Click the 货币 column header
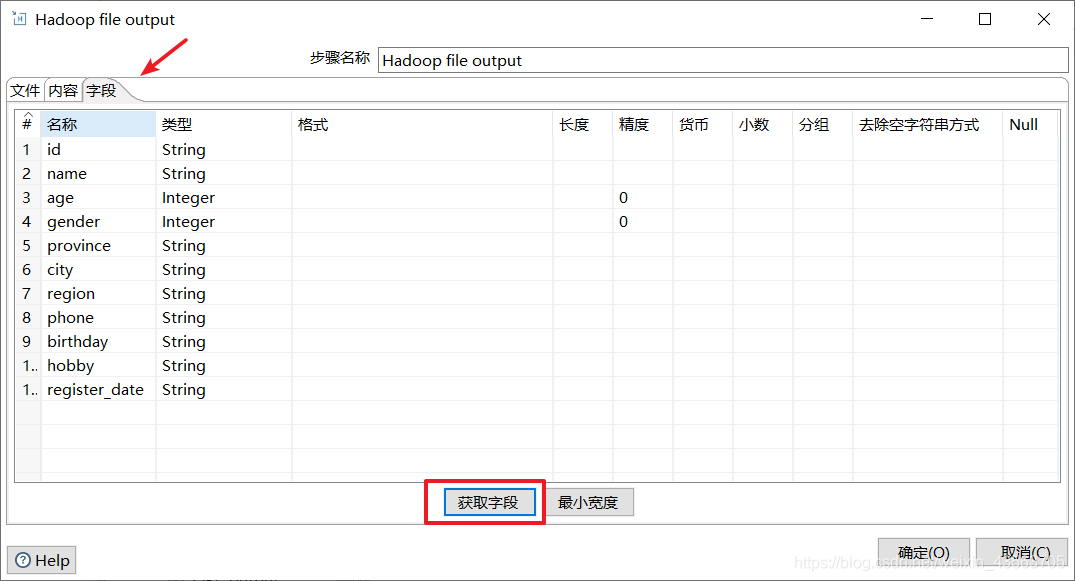 703,124
